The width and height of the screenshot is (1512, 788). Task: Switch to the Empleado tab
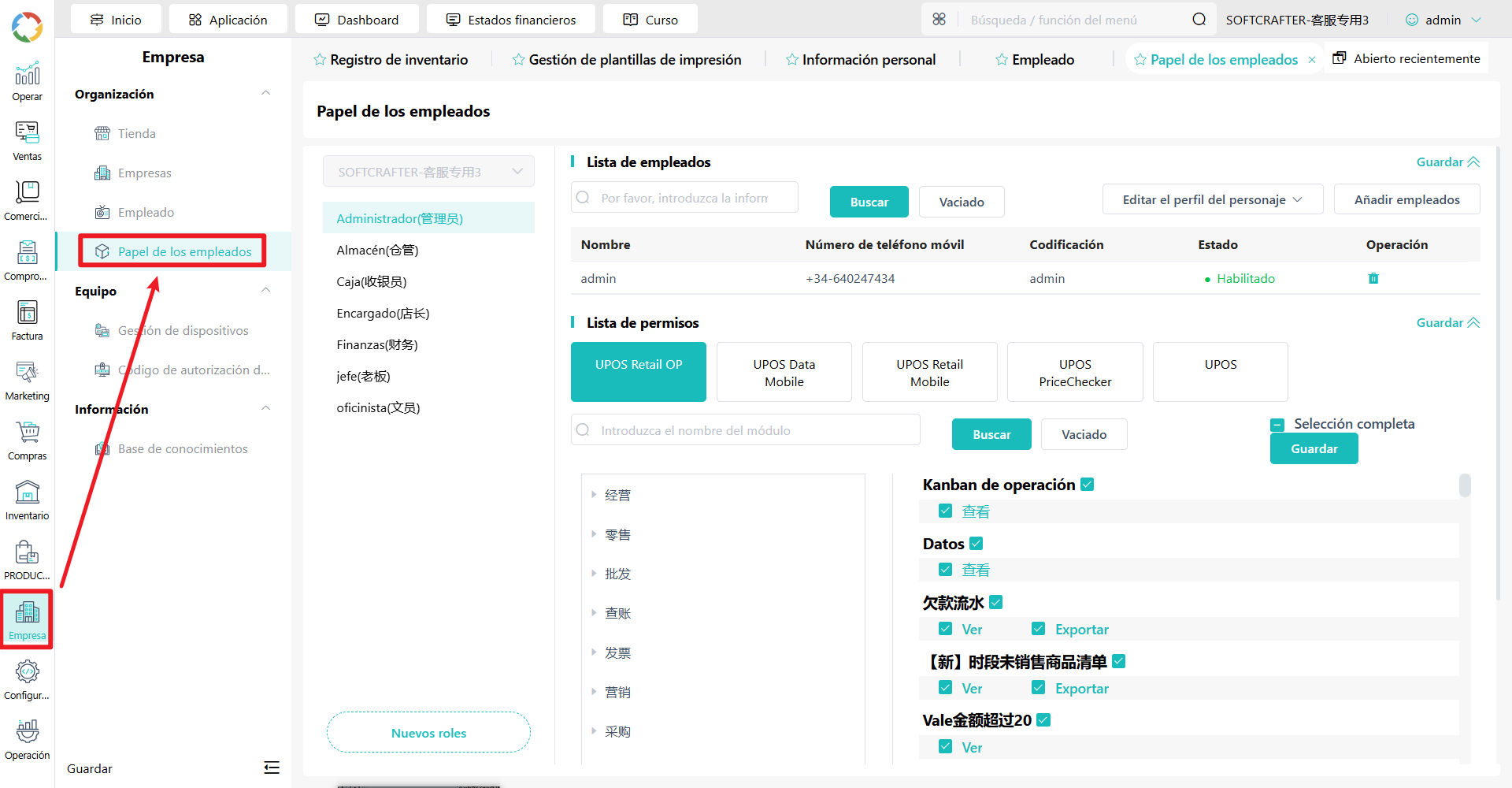[1035, 60]
